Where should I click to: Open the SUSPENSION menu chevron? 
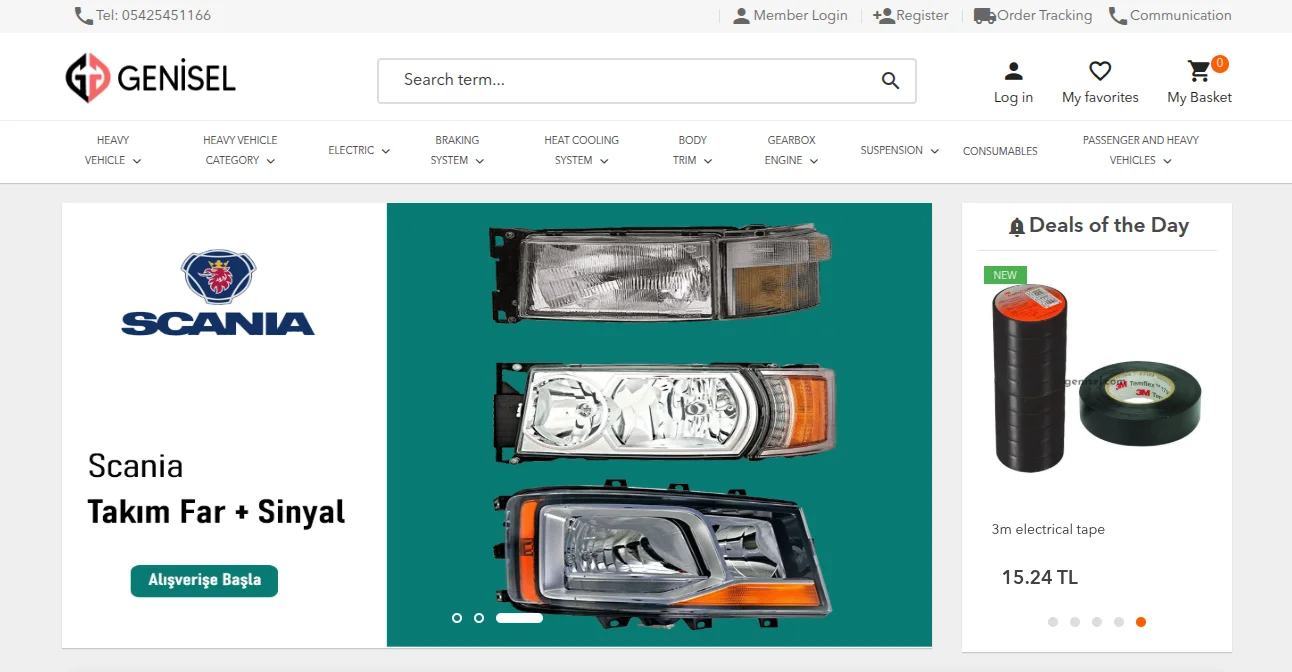[x=934, y=150]
